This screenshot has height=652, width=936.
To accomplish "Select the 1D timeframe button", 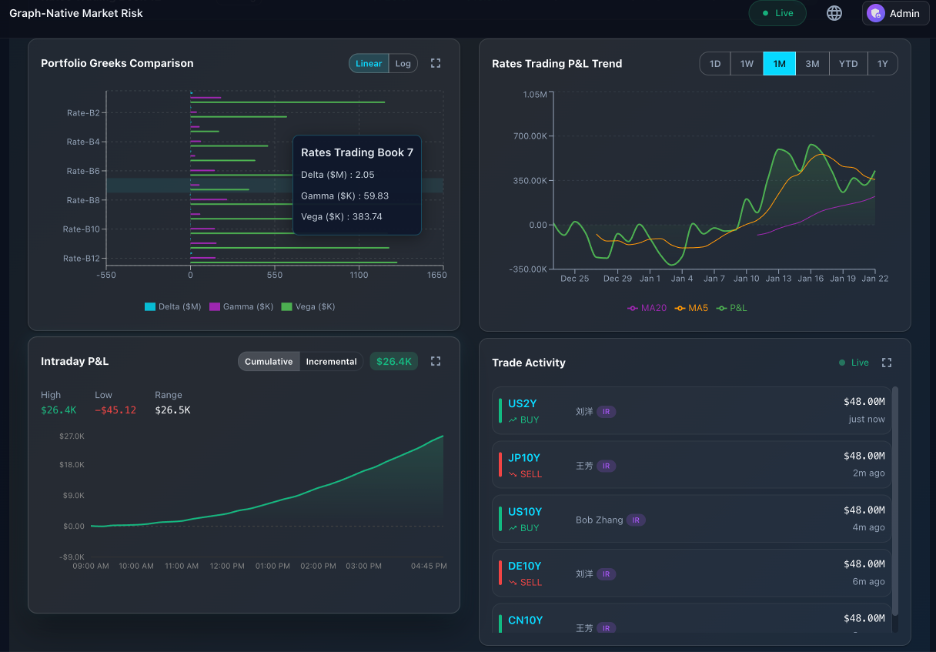I will (x=714, y=63).
